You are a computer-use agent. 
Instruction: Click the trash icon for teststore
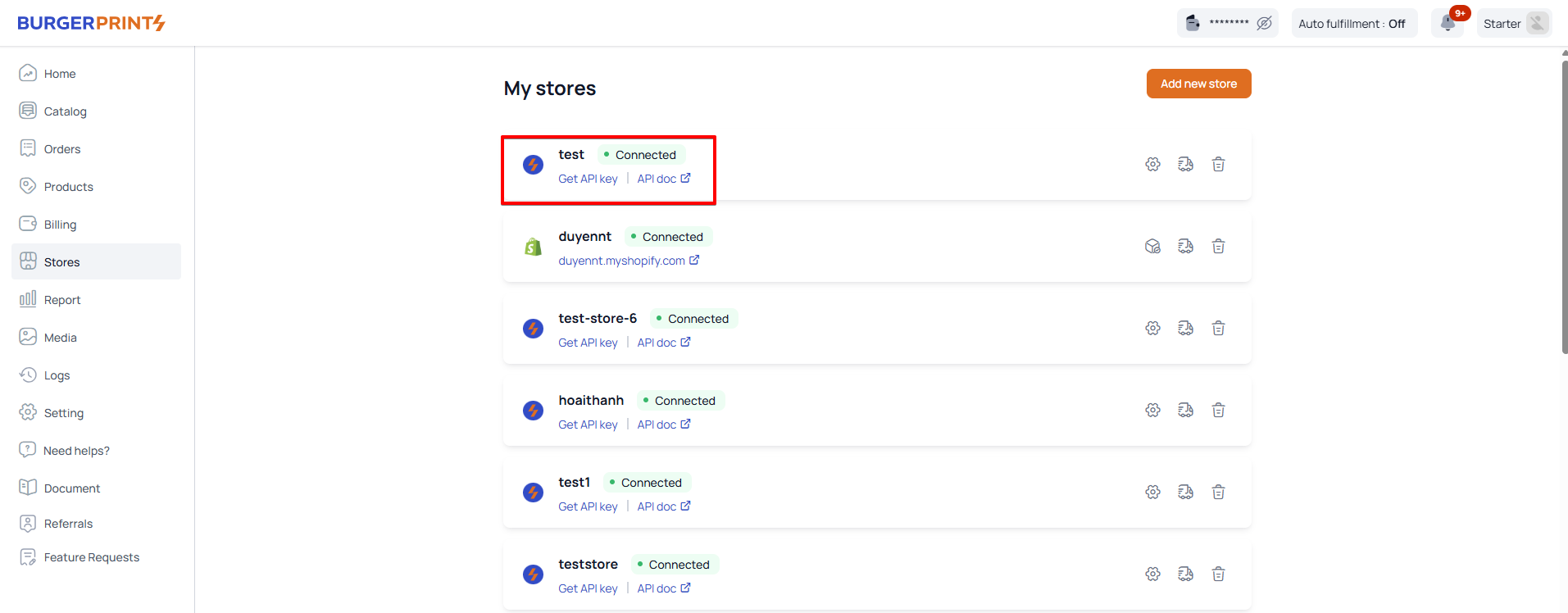[1218, 574]
